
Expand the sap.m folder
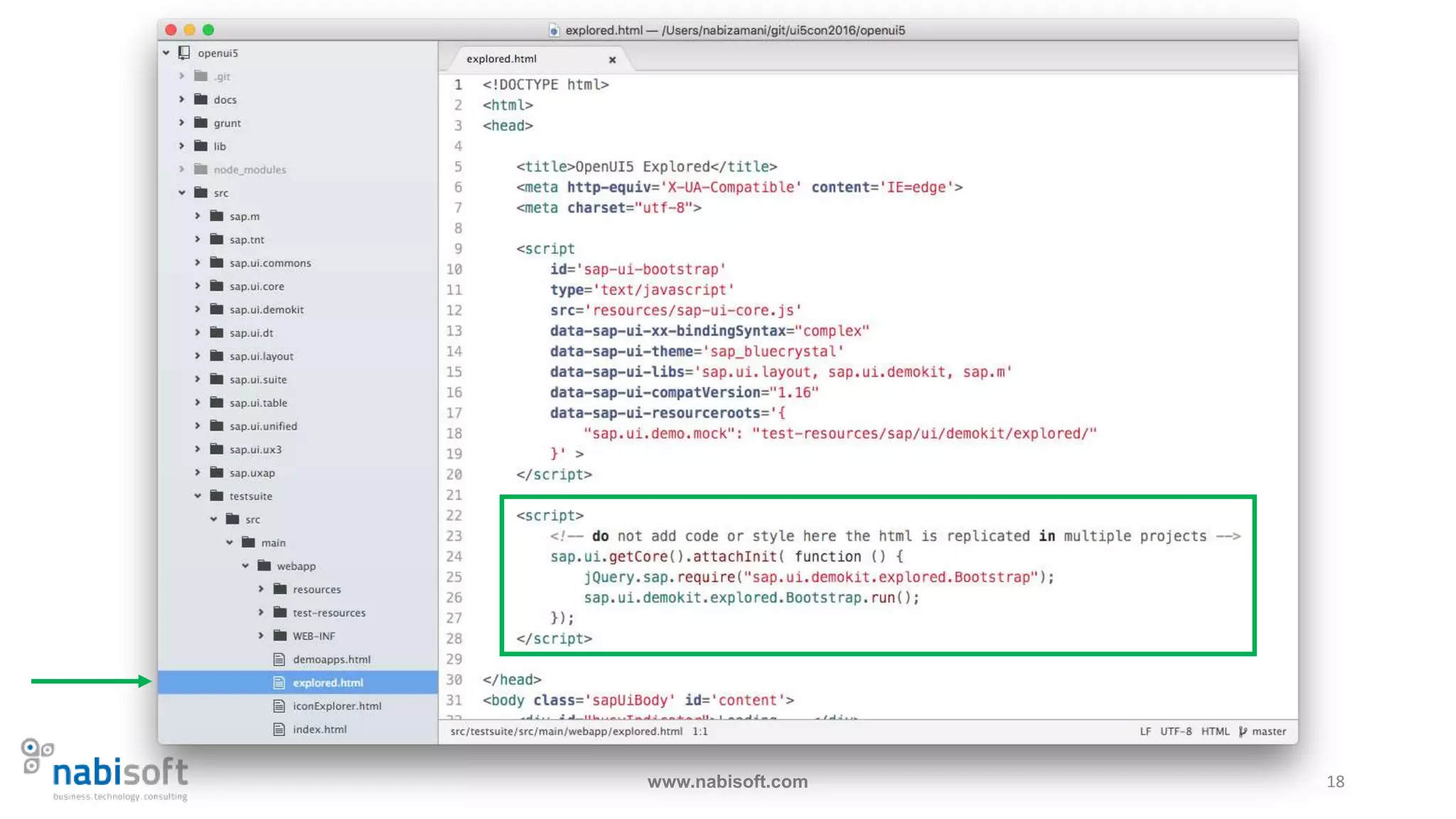pos(198,216)
